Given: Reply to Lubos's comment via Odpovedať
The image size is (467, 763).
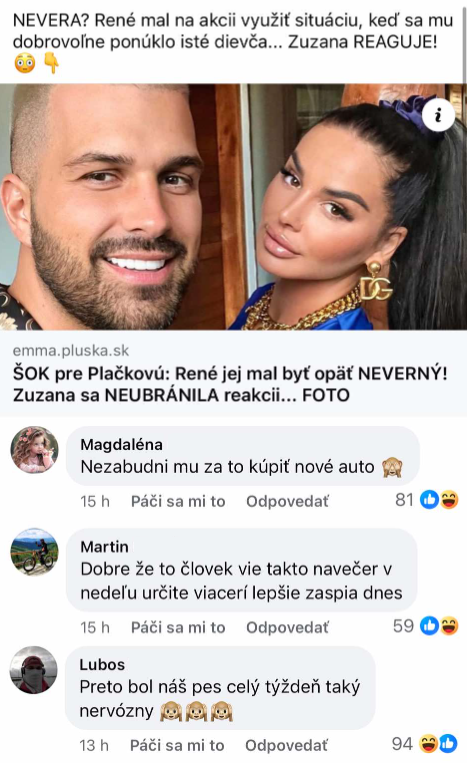Looking at the screenshot, I should 287,745.
